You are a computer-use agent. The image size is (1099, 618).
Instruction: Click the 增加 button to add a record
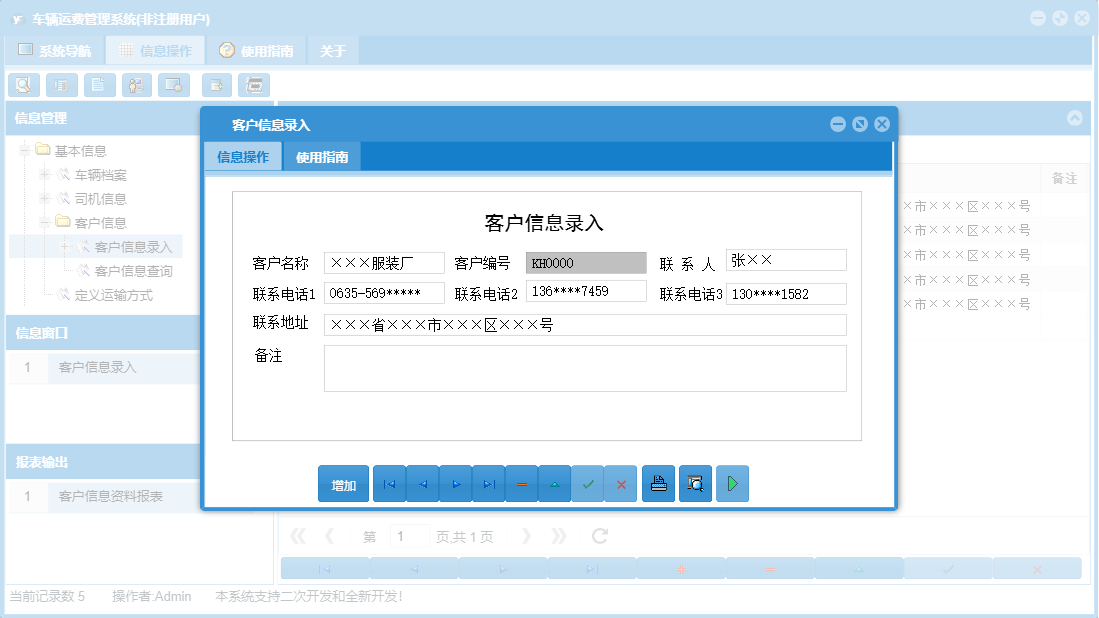tap(343, 483)
